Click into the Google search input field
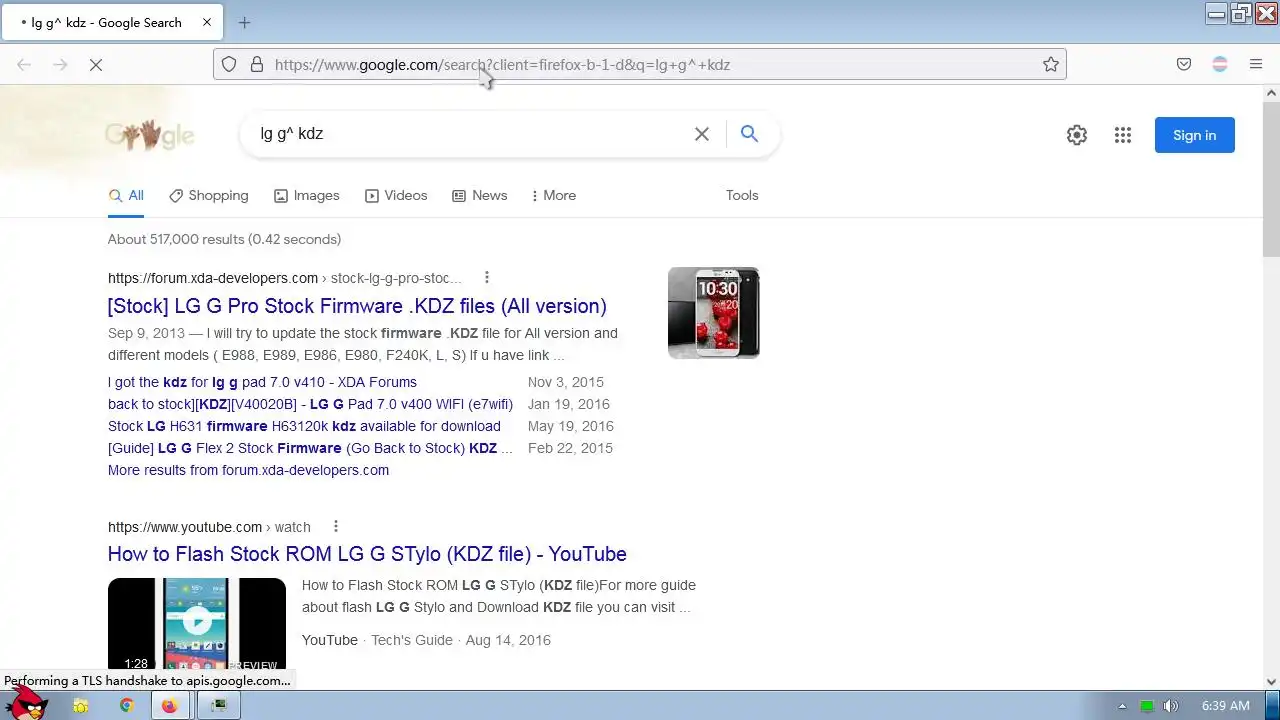Viewport: 1280px width, 720px height. point(470,134)
